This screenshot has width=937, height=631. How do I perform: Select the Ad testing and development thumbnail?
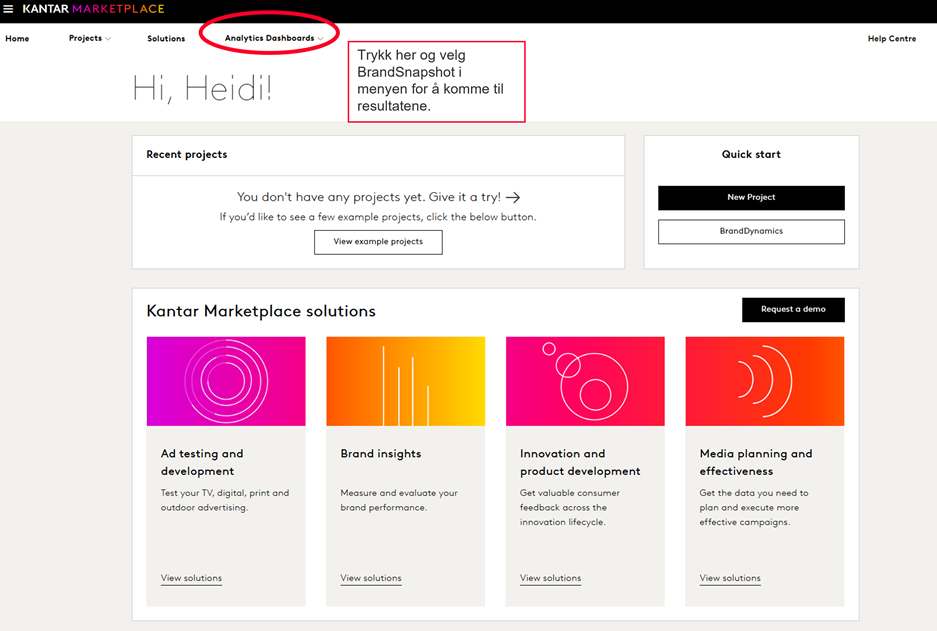click(x=226, y=381)
